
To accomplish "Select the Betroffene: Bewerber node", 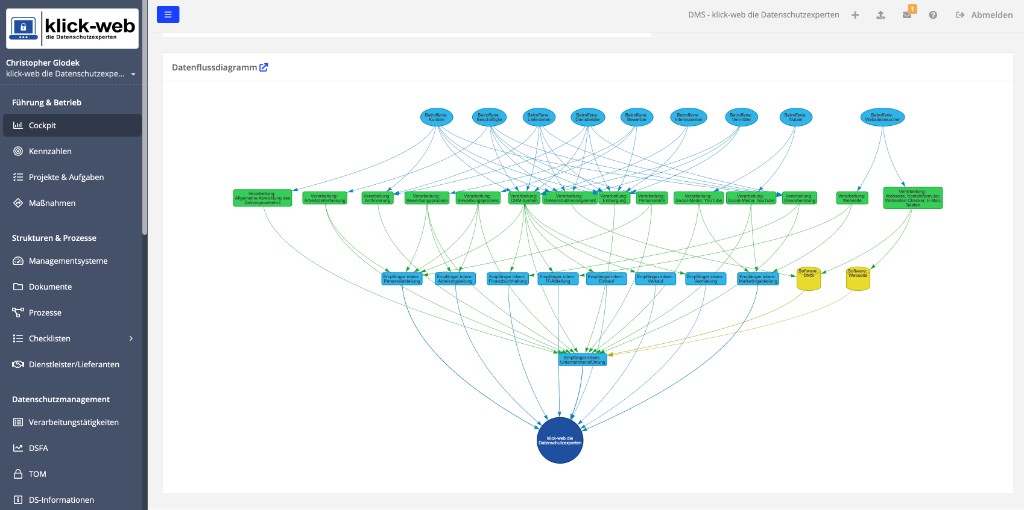I will point(637,117).
